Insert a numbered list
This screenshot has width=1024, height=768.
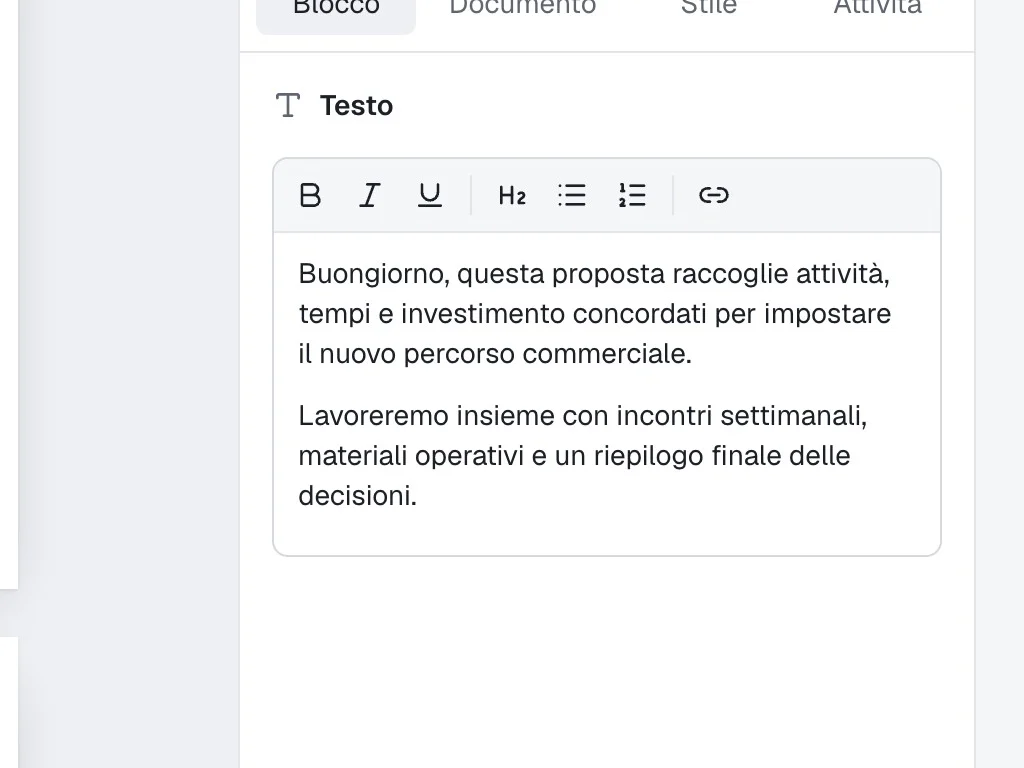click(x=632, y=195)
